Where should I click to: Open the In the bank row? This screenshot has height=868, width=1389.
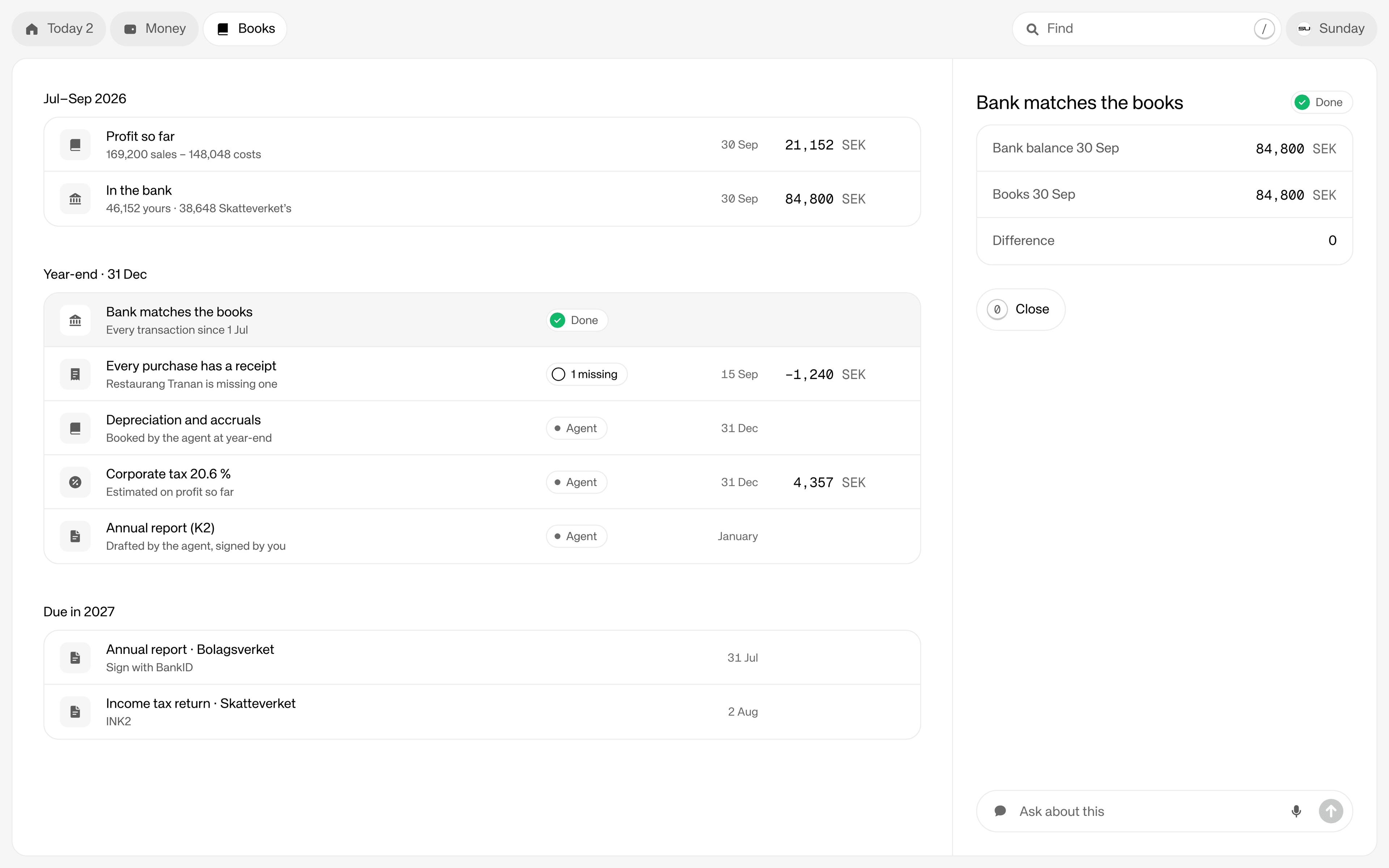click(482, 199)
